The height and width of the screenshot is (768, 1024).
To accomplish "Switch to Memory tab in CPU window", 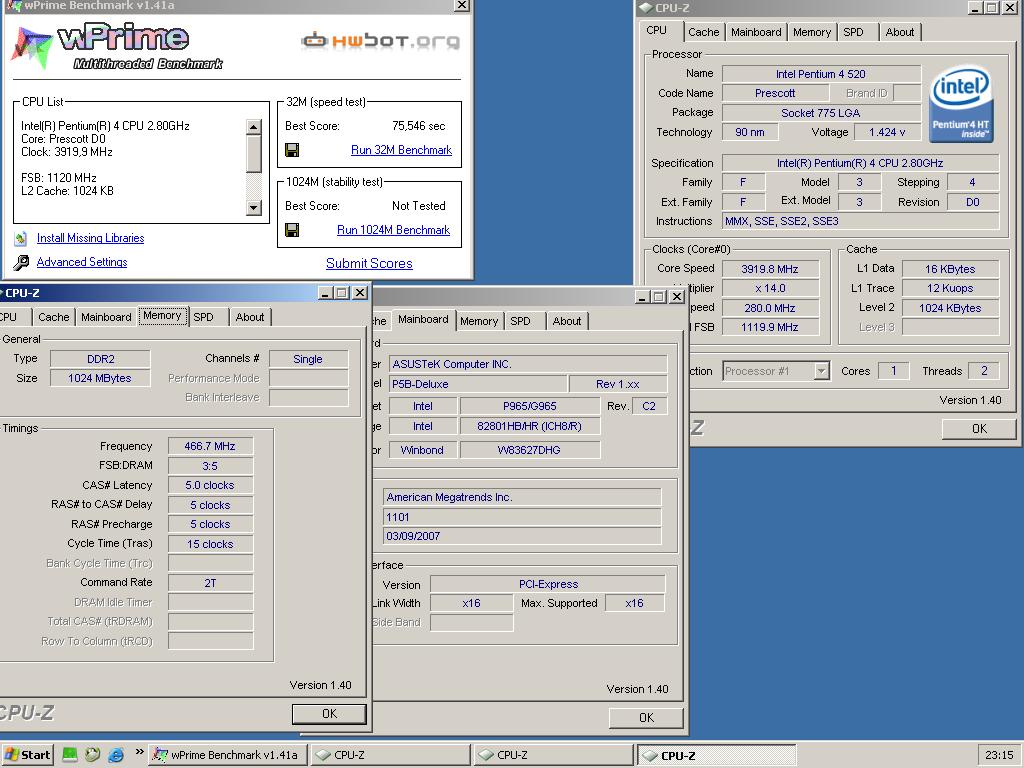I will point(812,32).
